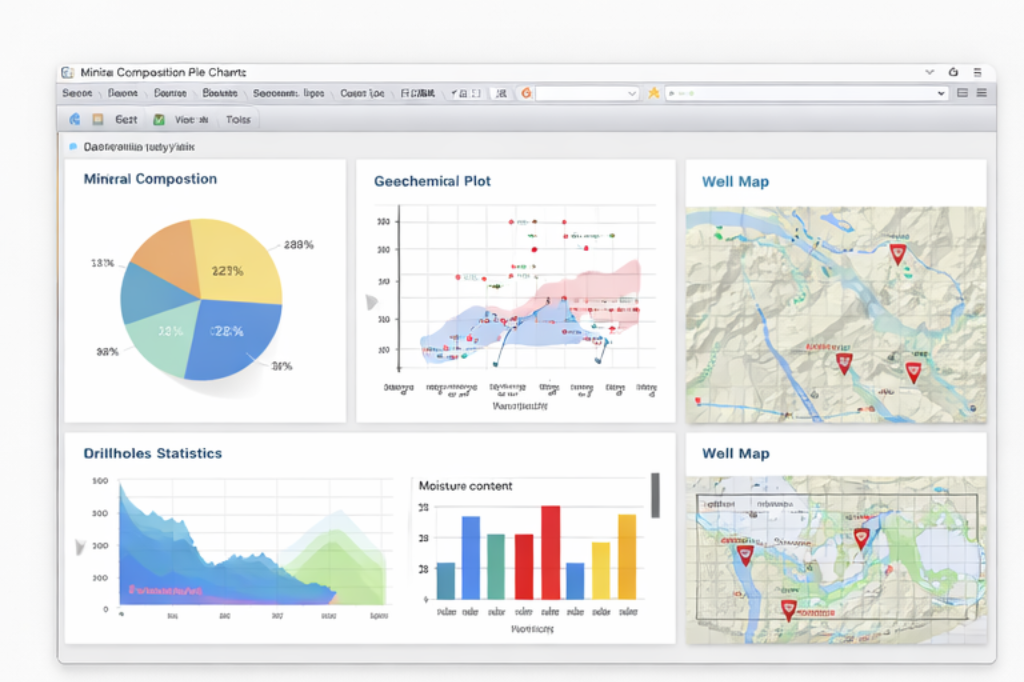
Task: Select the green checkmark View icon
Action: [x=157, y=119]
